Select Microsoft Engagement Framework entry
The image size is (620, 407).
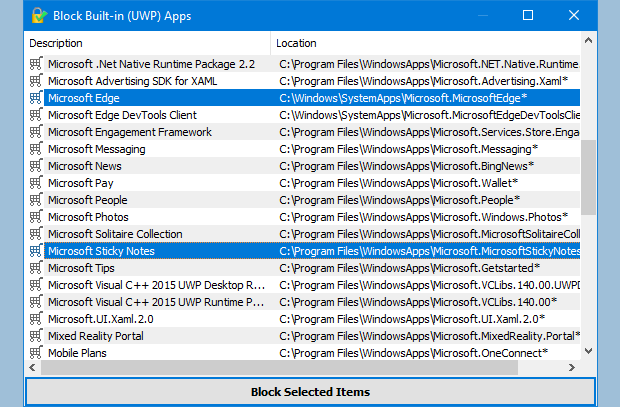(130, 132)
